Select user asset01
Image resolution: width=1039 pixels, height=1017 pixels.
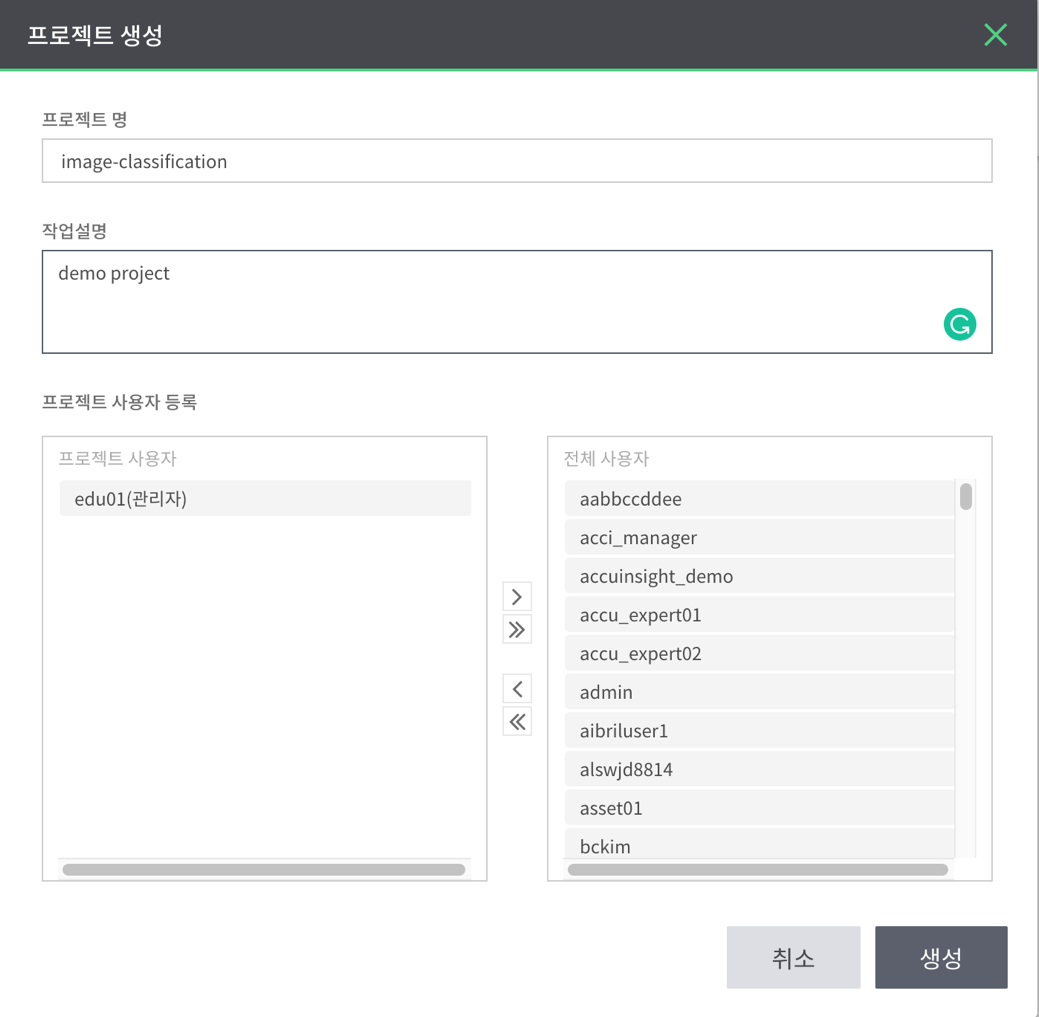[x=759, y=808]
